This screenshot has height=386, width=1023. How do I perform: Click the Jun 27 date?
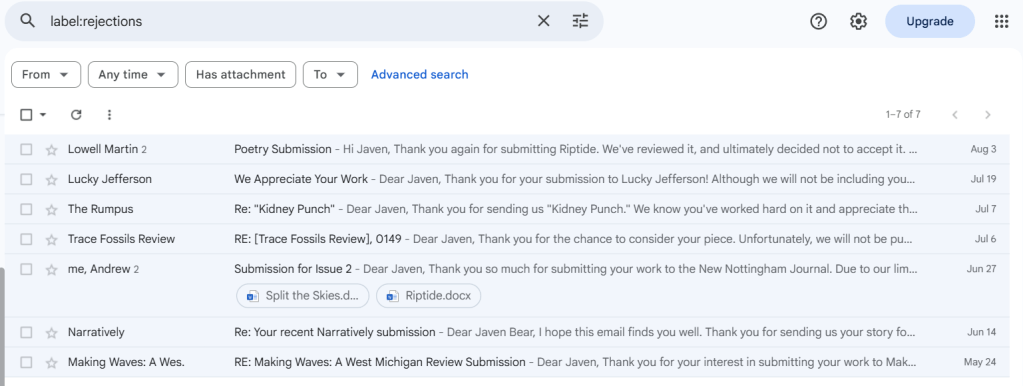[x=981, y=269]
